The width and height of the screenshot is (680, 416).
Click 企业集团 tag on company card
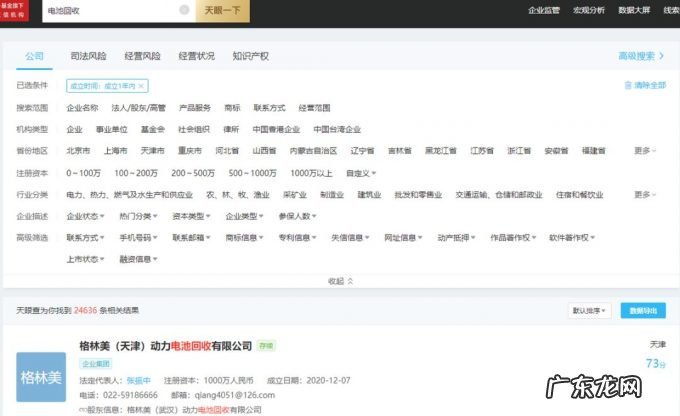[x=96, y=364]
